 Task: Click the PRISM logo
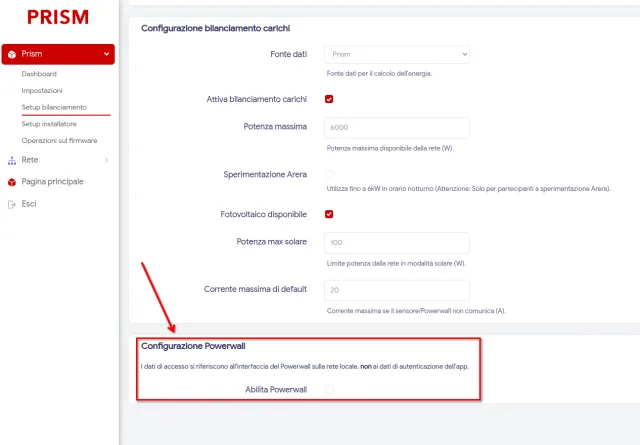click(57, 17)
